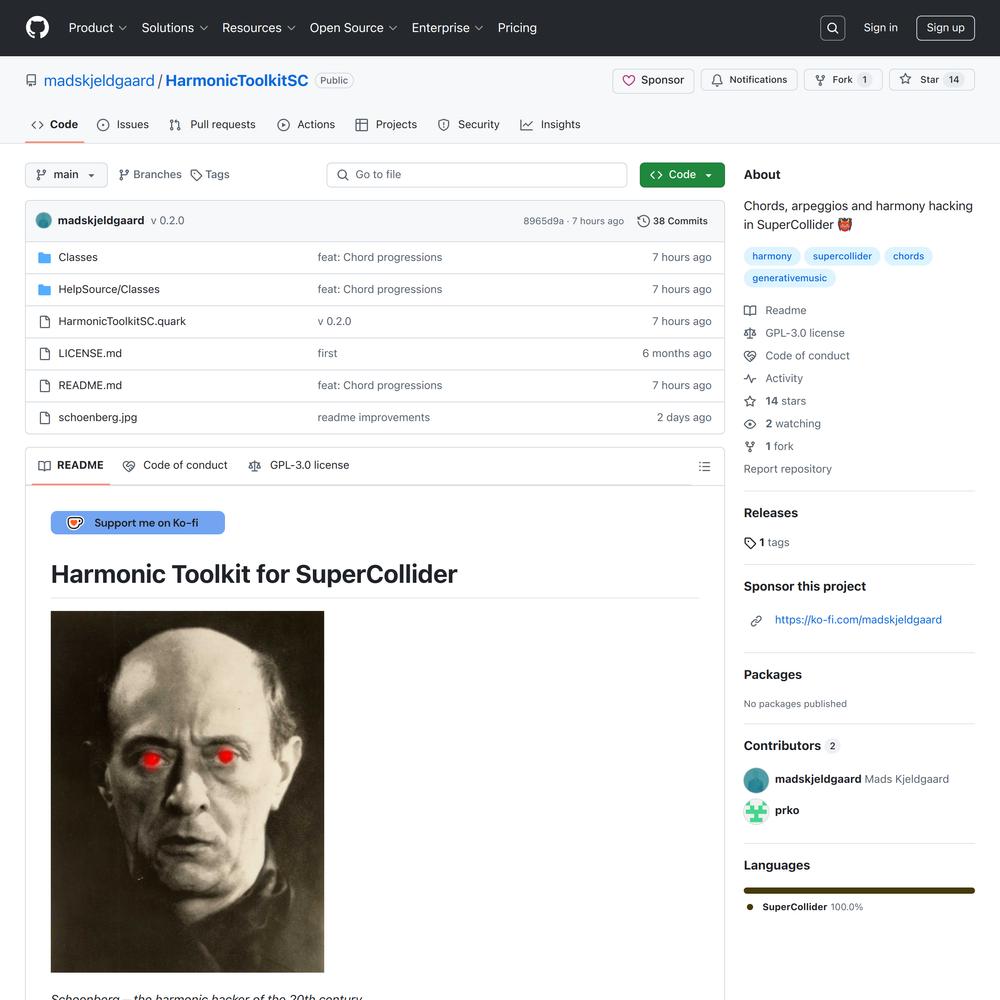The image size is (1000, 1000).
Task: Open commit hash 8965d9a
Action: pyautogui.click(x=543, y=221)
